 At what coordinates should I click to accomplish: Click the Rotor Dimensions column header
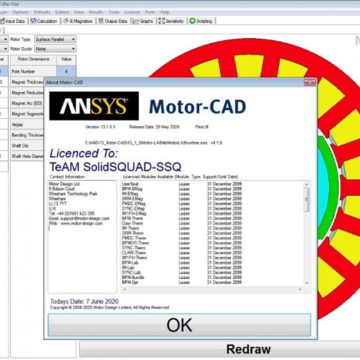click(x=33, y=59)
